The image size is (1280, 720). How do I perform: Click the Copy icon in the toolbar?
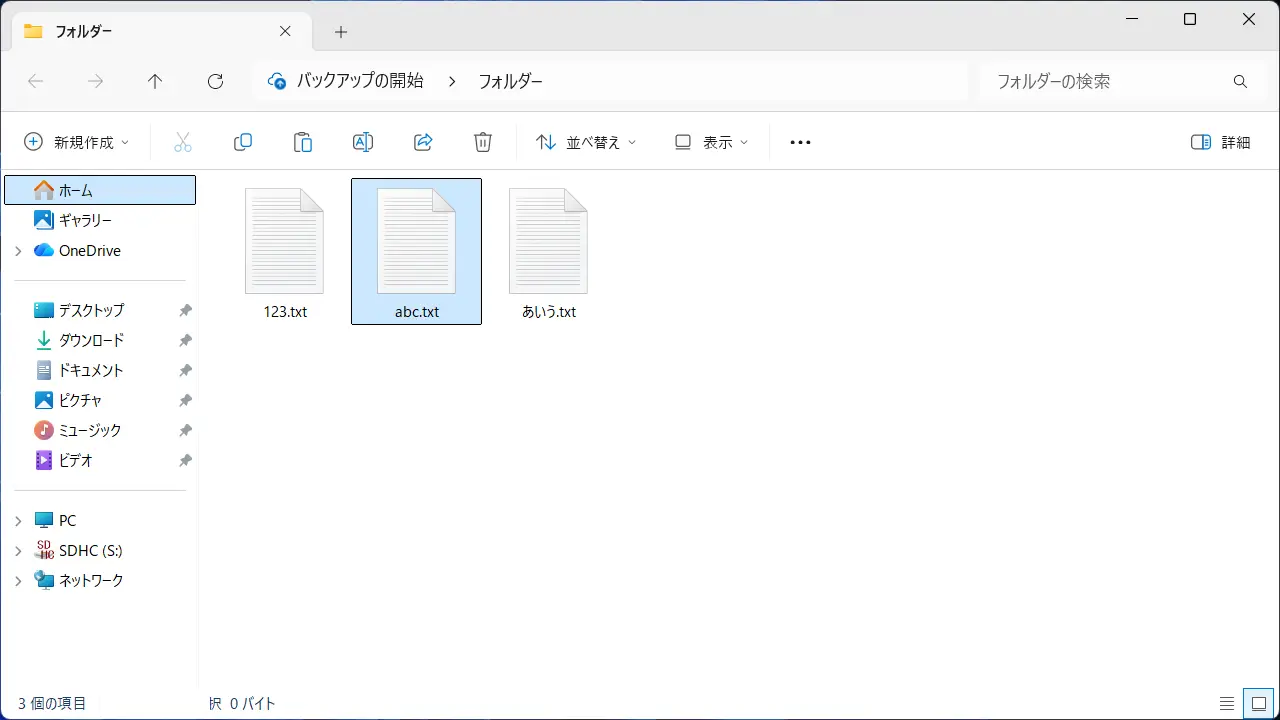(243, 141)
